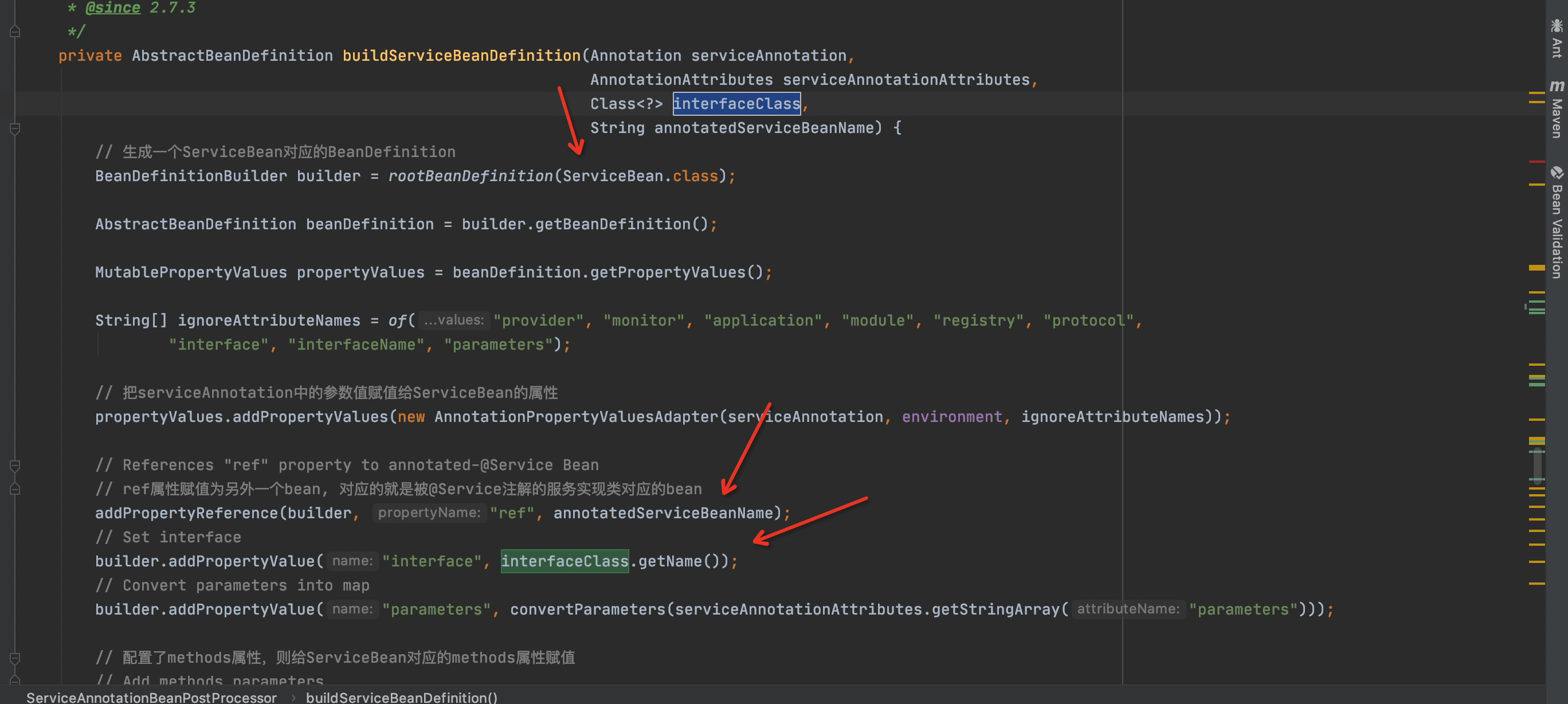Click the BeanDefinitionBuilder type name
1568x704 pixels.
190,176
